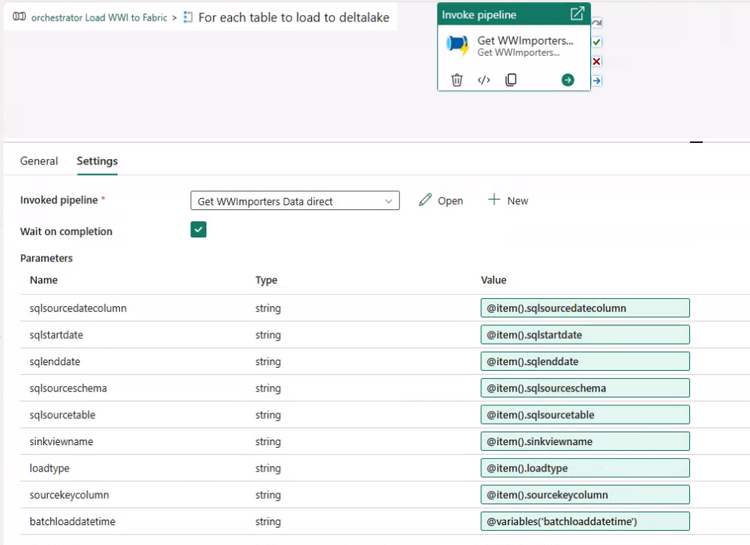Edit value for loadtype parameter
Viewport: 750px width, 545px height.
tap(585, 468)
